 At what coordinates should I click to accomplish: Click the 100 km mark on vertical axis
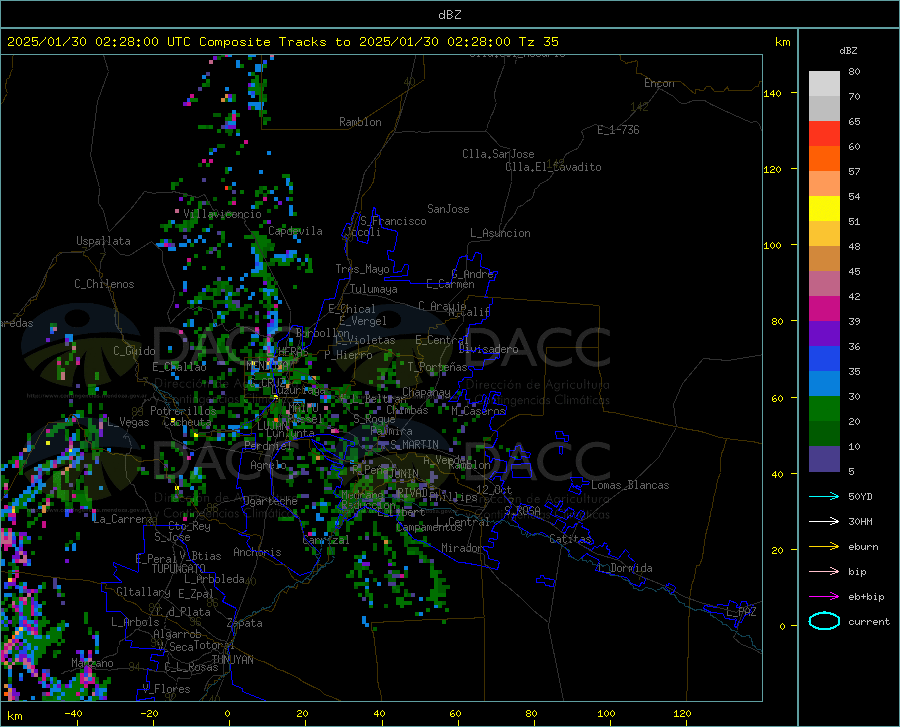[772, 245]
